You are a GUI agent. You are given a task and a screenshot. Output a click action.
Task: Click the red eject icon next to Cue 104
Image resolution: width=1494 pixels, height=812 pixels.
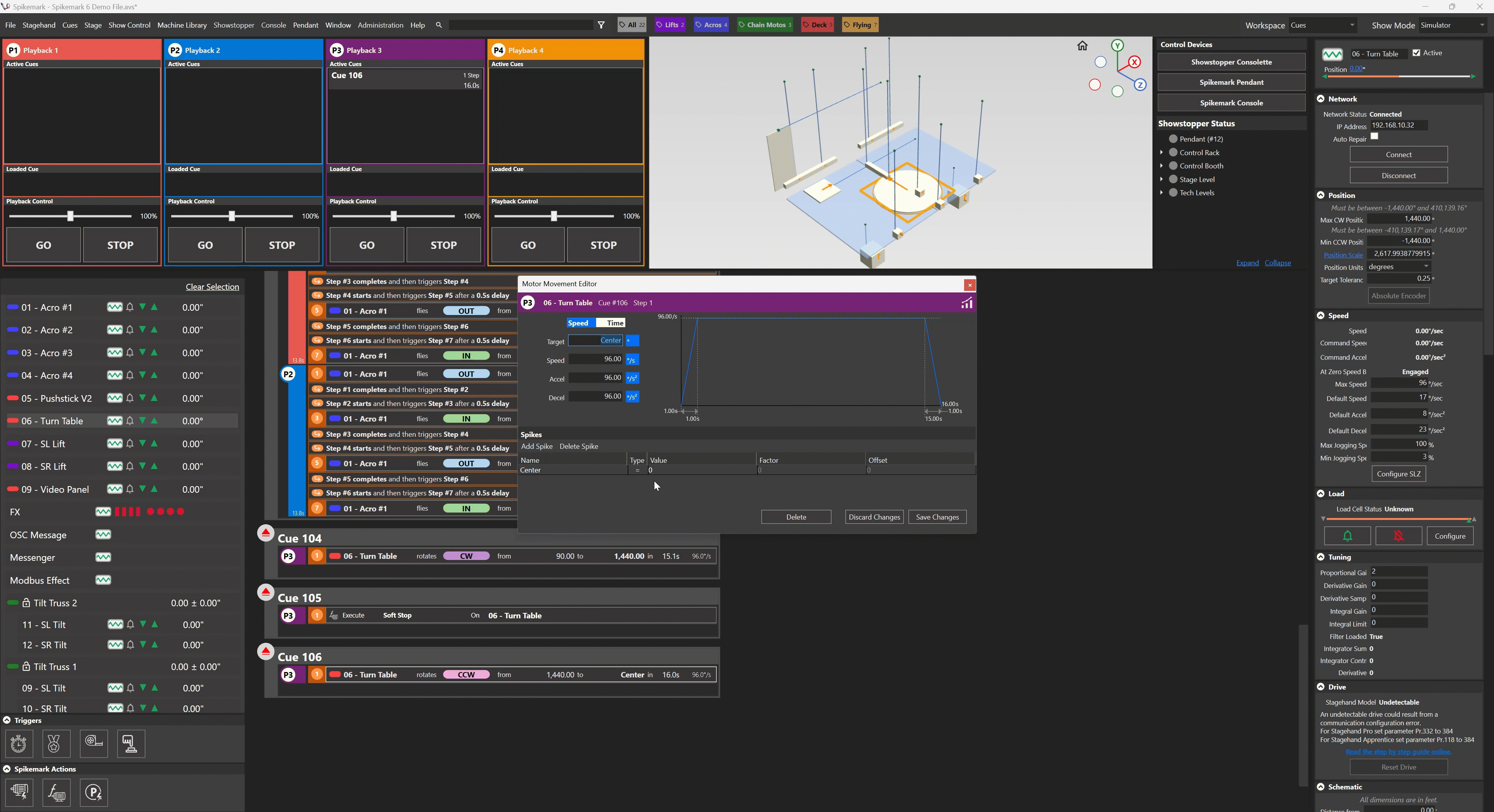pos(266,533)
